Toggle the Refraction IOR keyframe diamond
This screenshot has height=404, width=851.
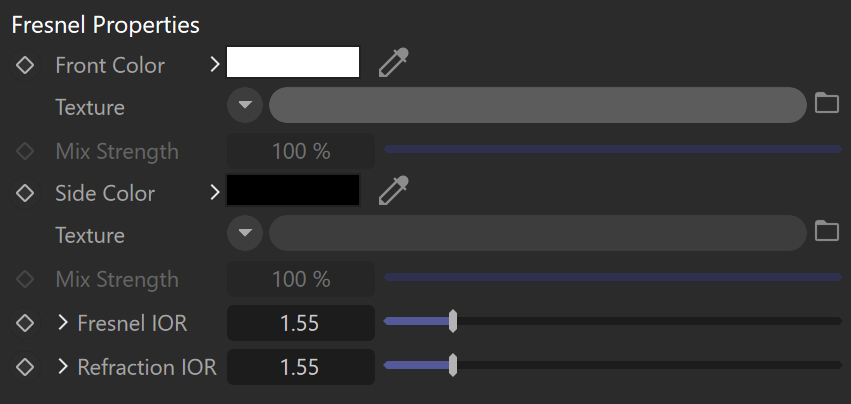(x=25, y=367)
